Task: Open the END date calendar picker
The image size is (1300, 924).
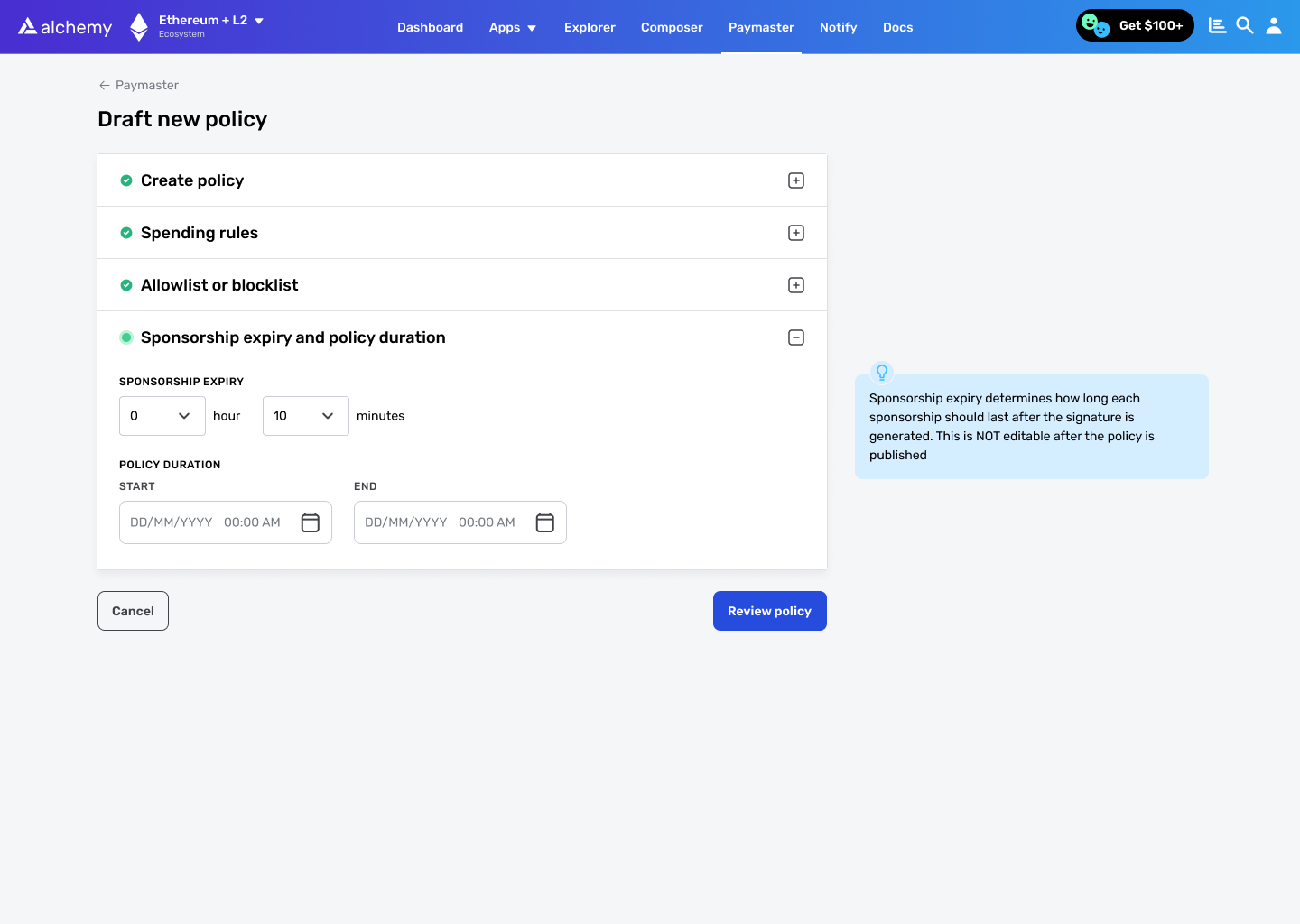Action: click(545, 522)
